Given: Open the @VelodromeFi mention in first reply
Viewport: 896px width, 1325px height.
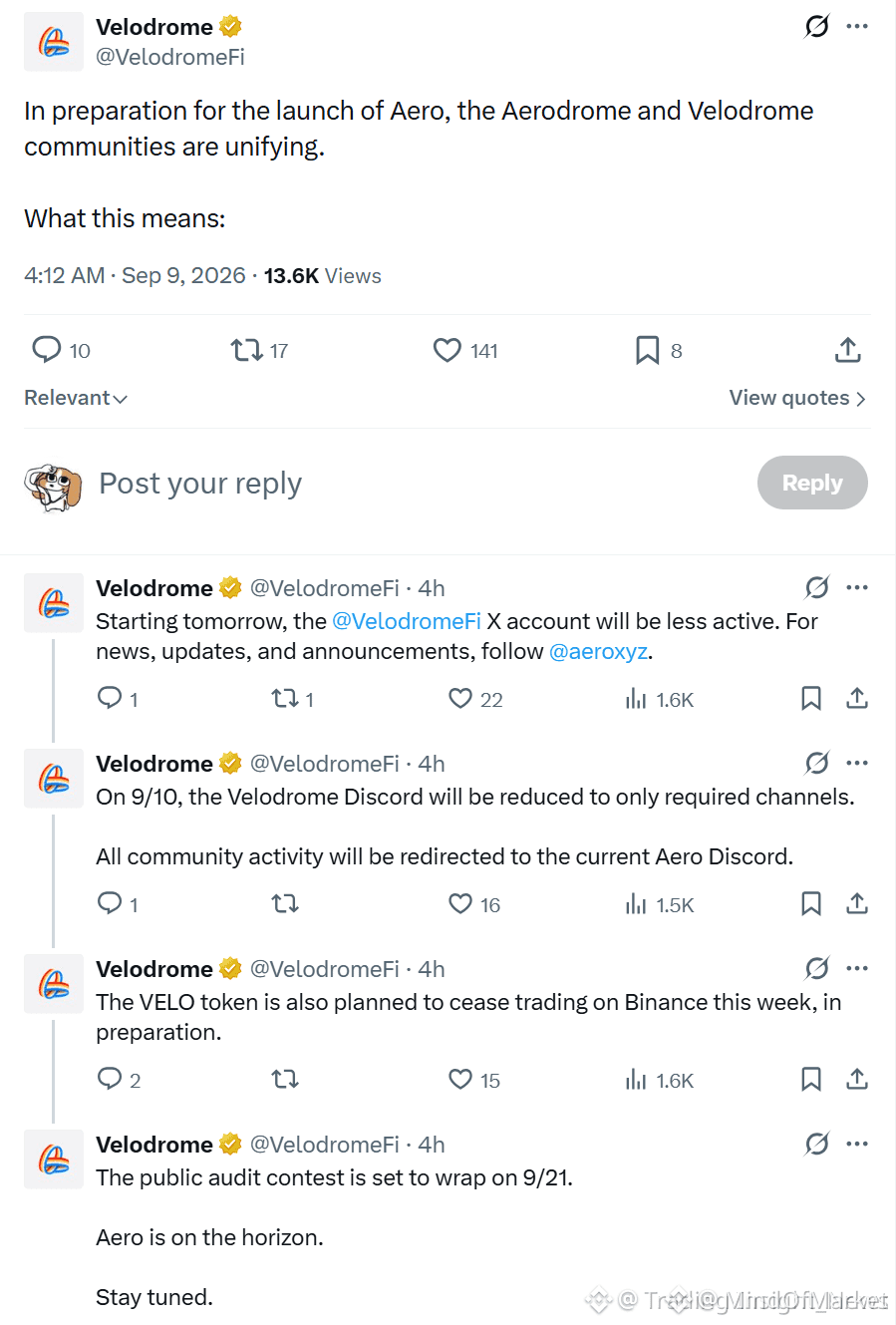Looking at the screenshot, I should [407, 622].
